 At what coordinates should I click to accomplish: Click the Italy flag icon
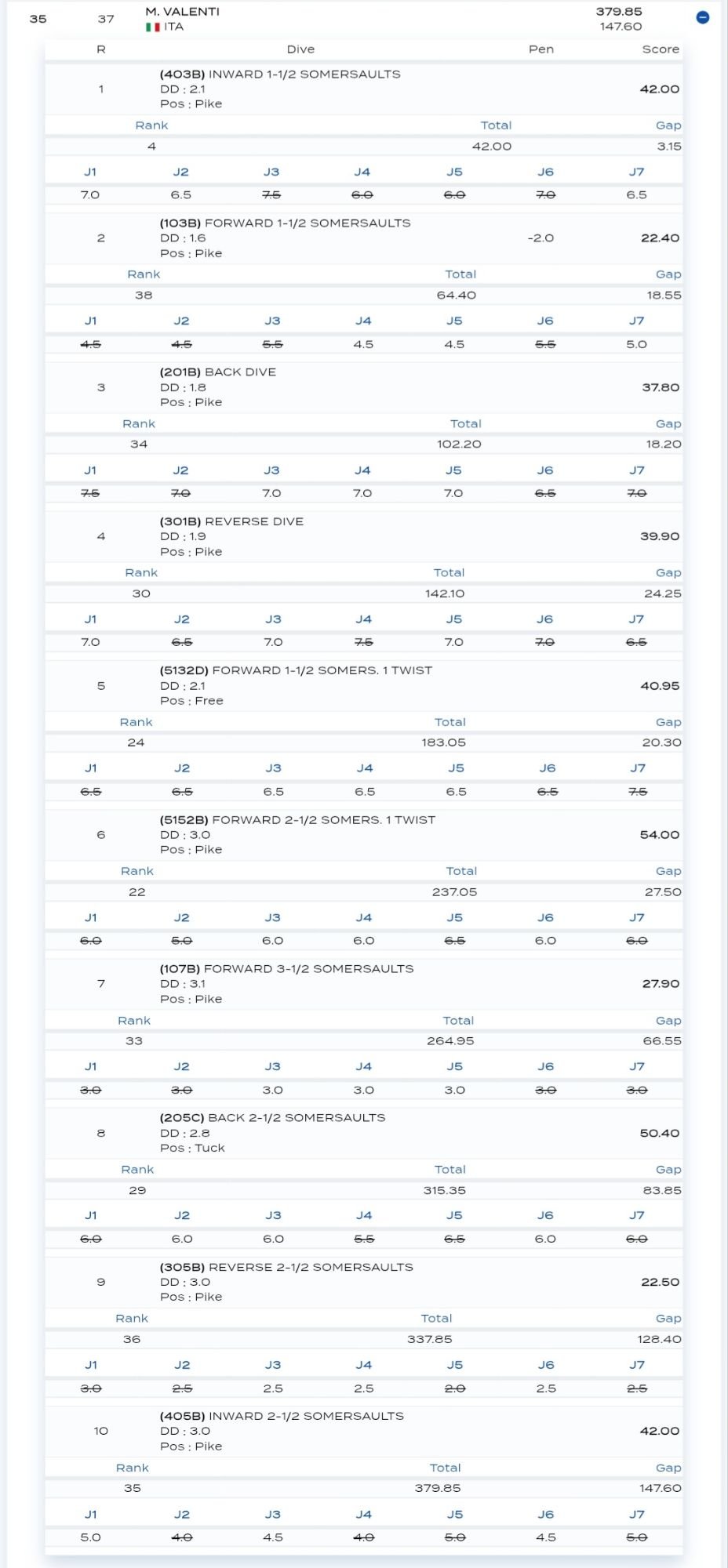pos(153,27)
